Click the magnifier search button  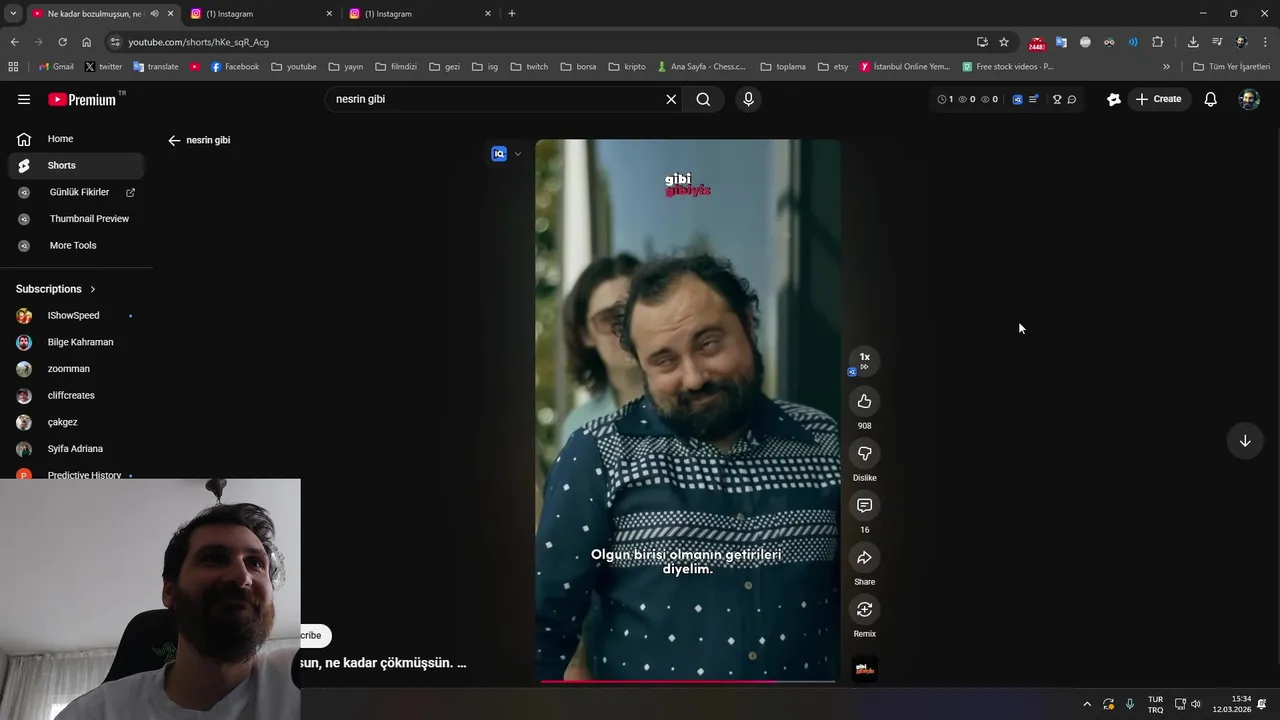point(703,99)
